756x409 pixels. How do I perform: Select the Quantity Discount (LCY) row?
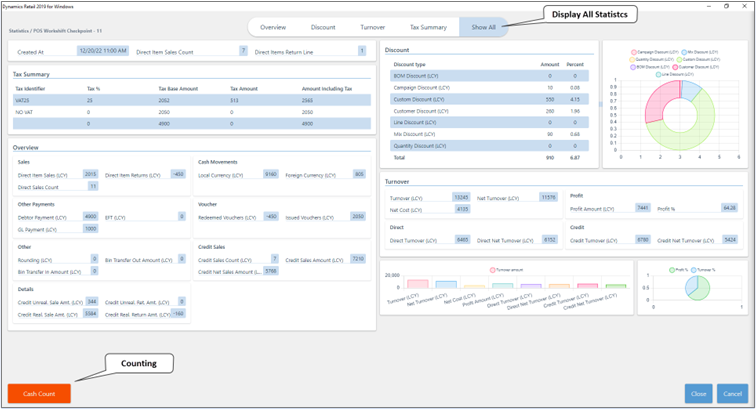(489, 146)
